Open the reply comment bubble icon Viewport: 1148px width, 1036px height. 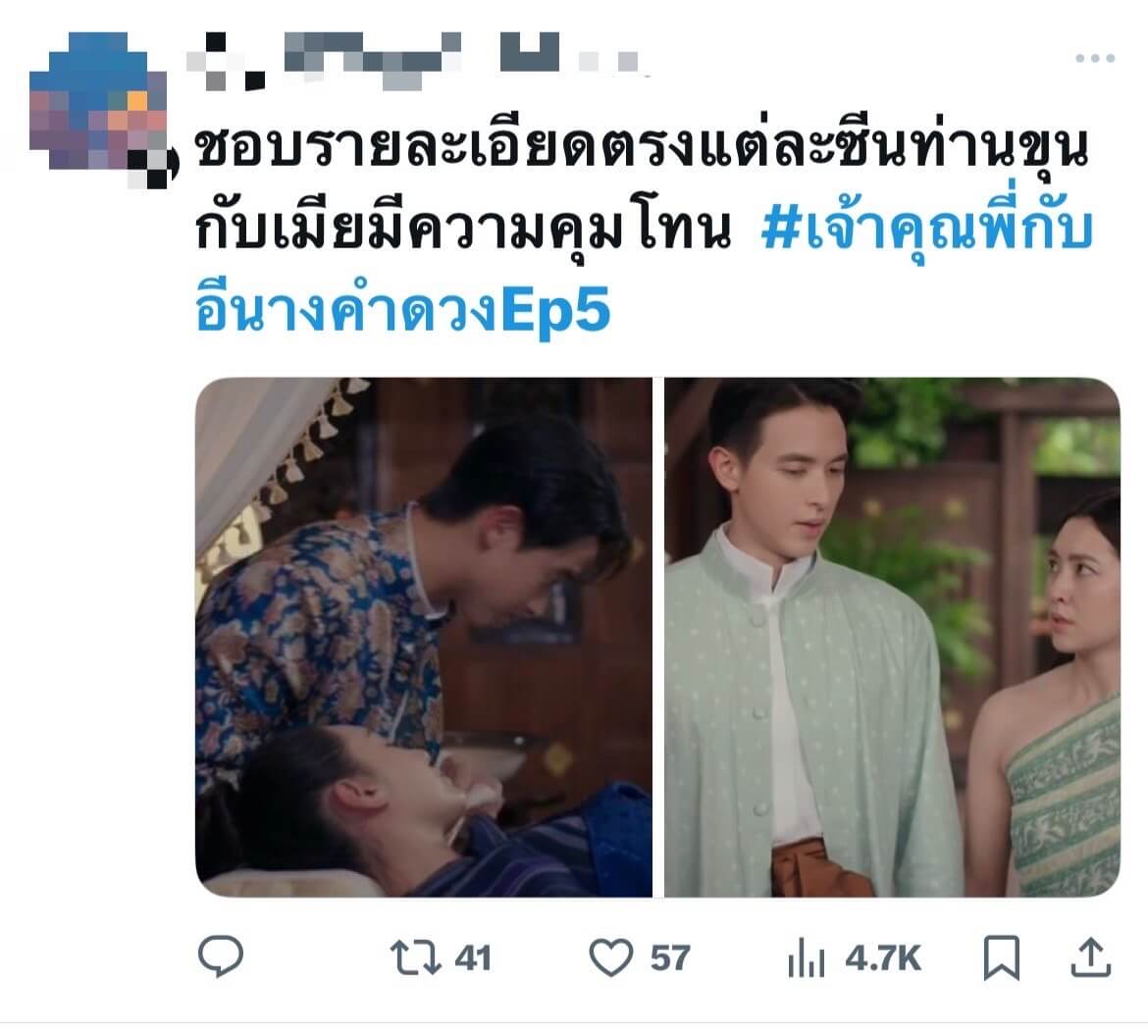[x=221, y=957]
